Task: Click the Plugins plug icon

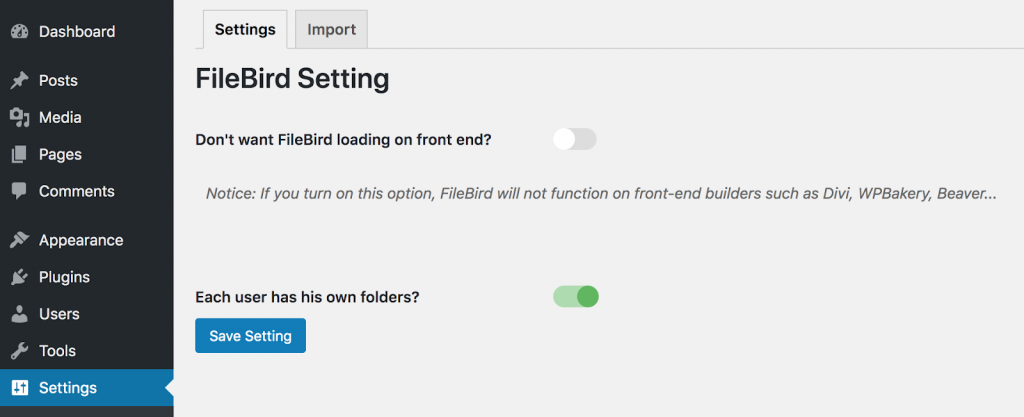Action: [x=20, y=277]
